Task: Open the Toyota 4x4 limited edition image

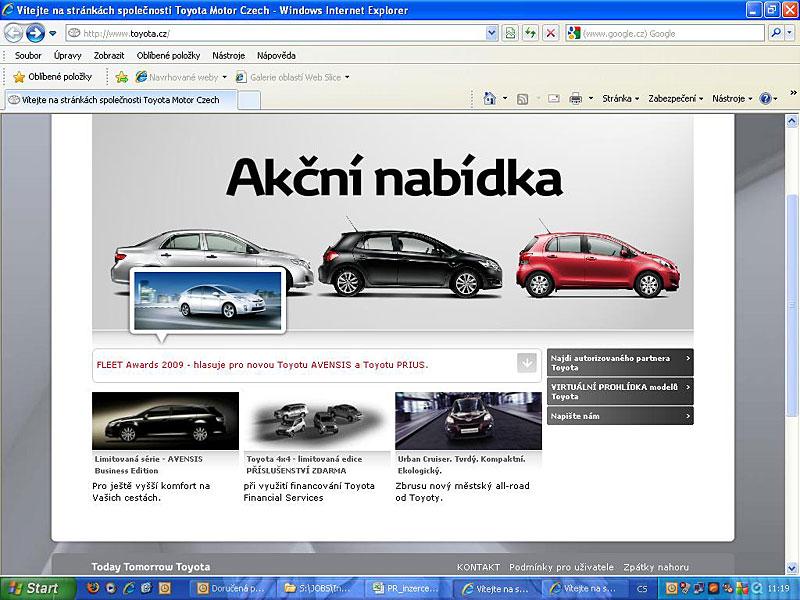Action: tap(316, 421)
